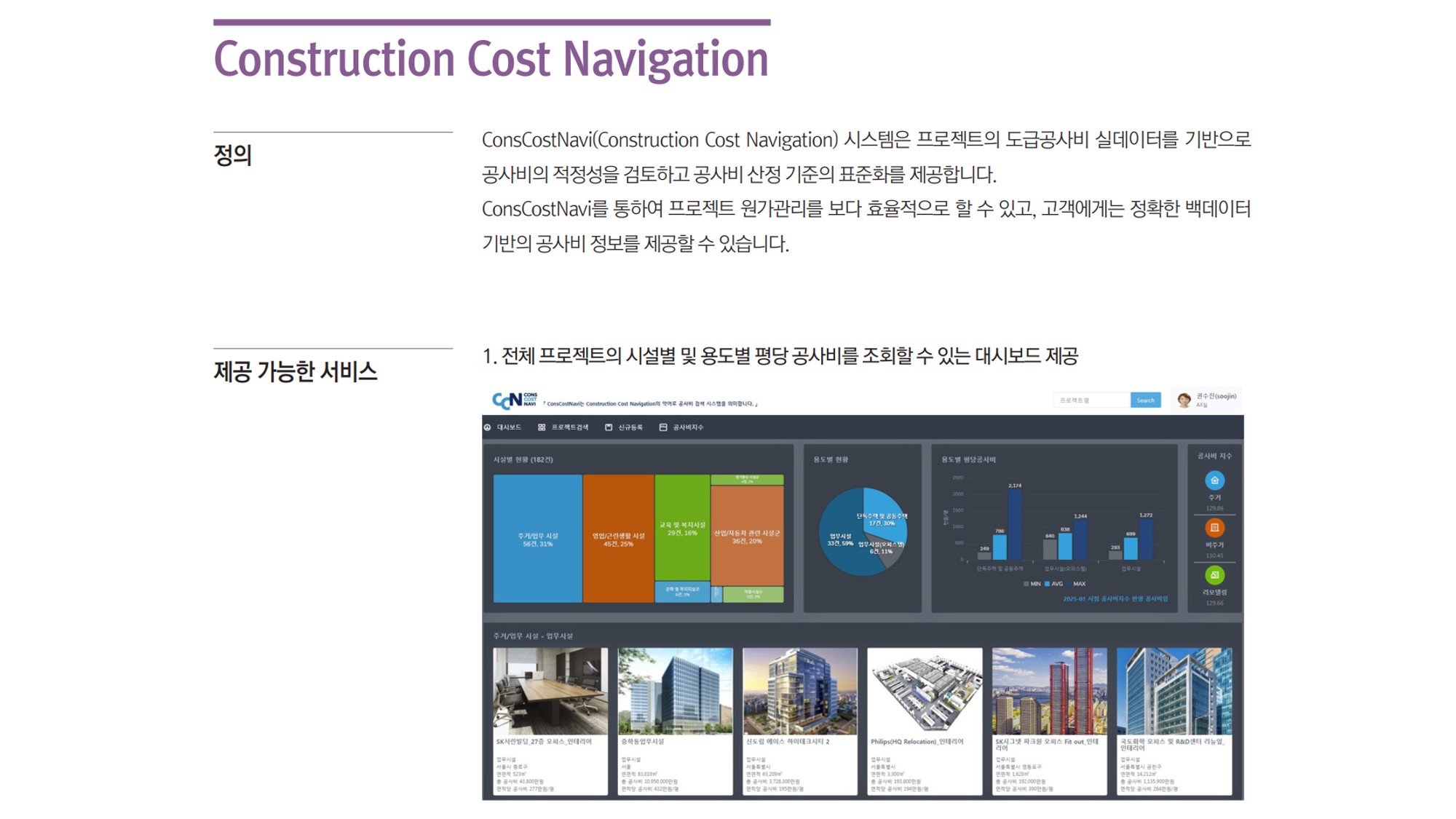Click the user avatar photo
This screenshot has height=819, width=1456.
coord(1184,400)
